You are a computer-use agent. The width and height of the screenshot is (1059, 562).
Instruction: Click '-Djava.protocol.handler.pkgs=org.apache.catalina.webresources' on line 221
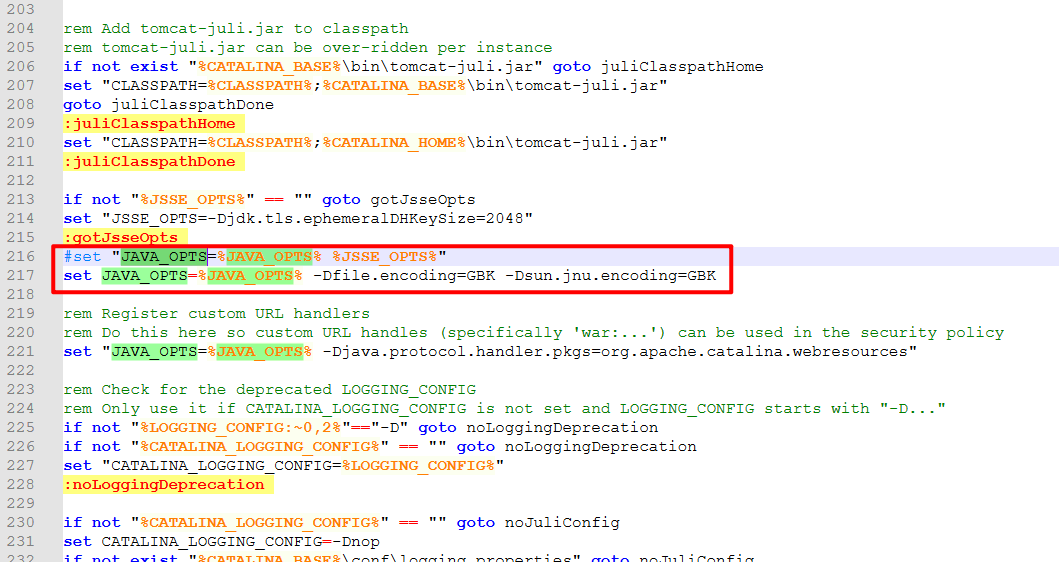point(615,352)
